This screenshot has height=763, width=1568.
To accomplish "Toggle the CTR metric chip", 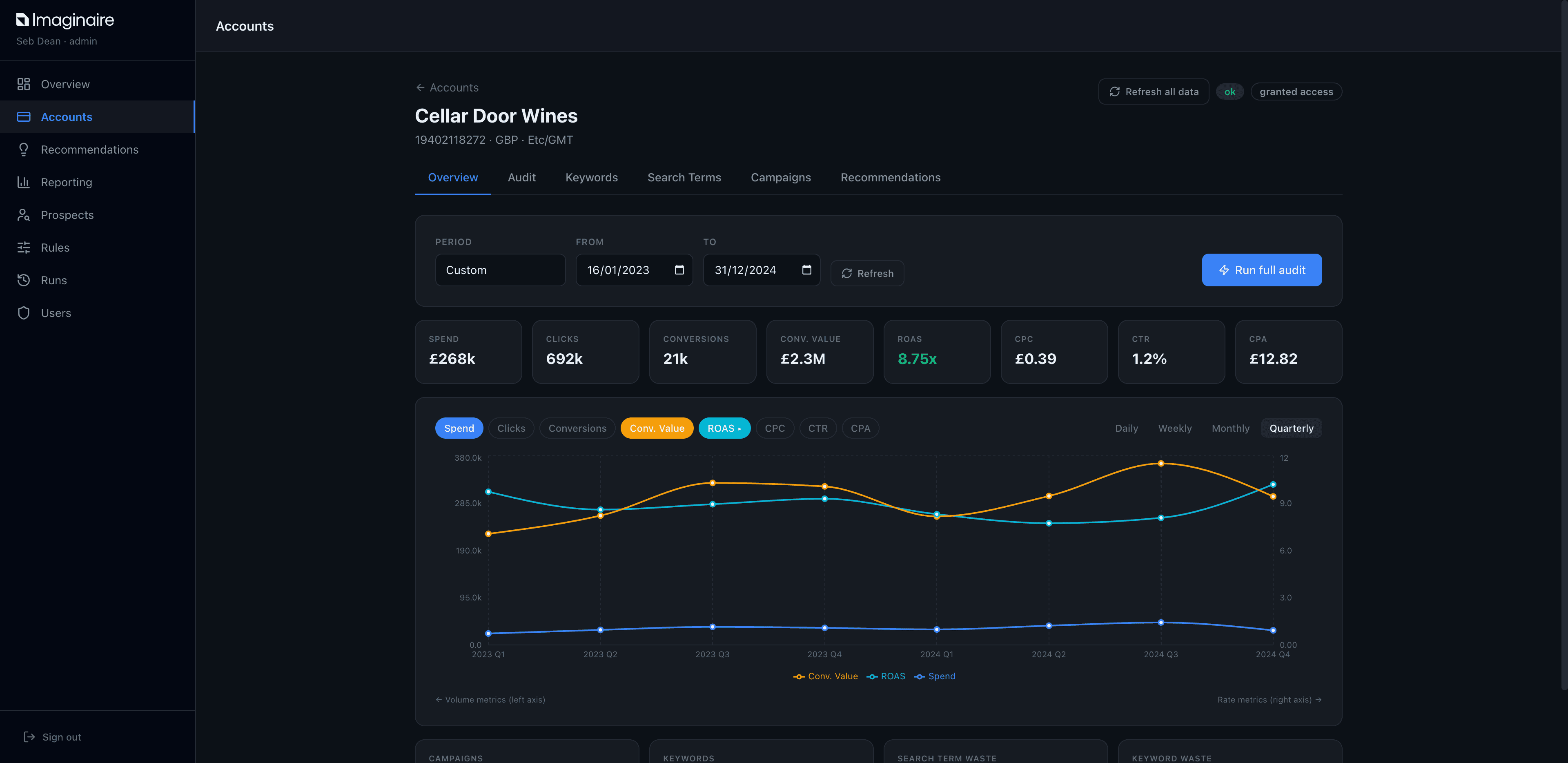I will (817, 428).
